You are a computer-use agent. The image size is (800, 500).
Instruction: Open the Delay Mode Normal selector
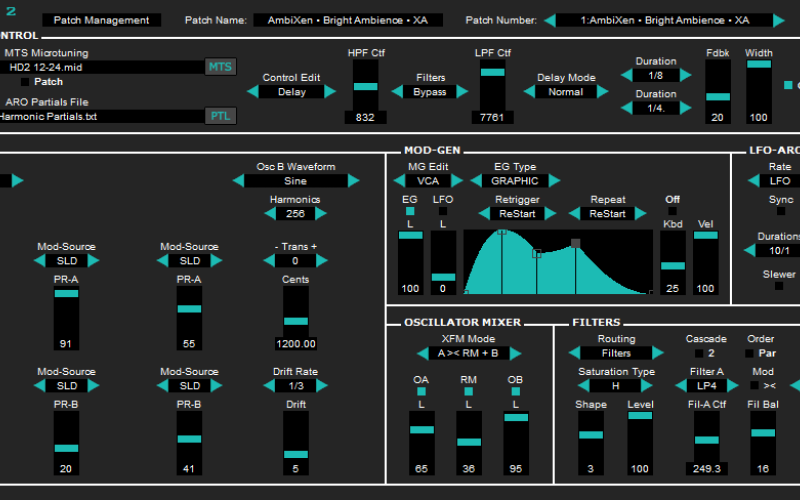pos(565,92)
